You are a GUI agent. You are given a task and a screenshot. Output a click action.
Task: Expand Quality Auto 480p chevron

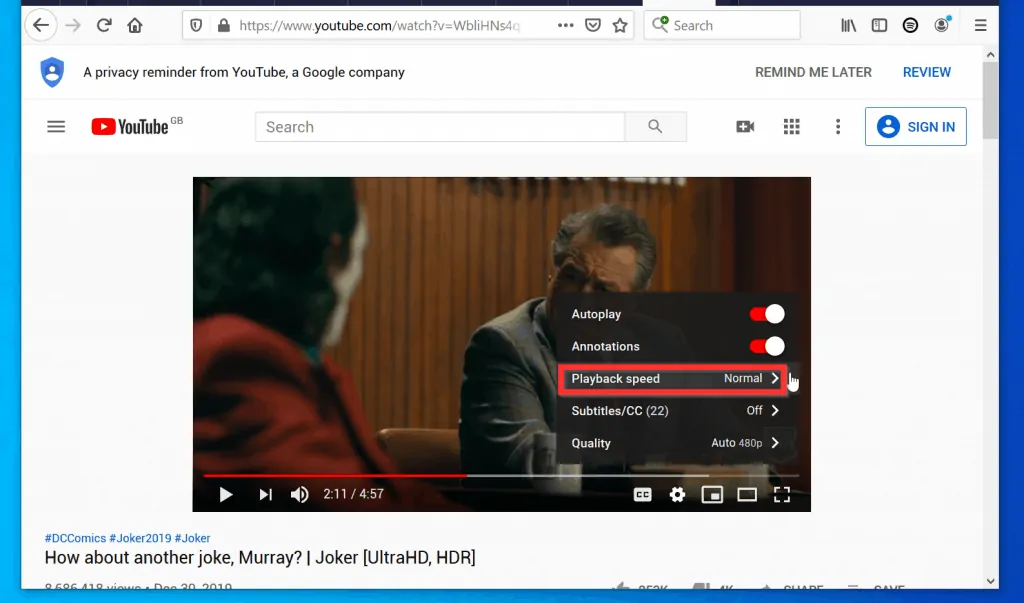point(775,442)
